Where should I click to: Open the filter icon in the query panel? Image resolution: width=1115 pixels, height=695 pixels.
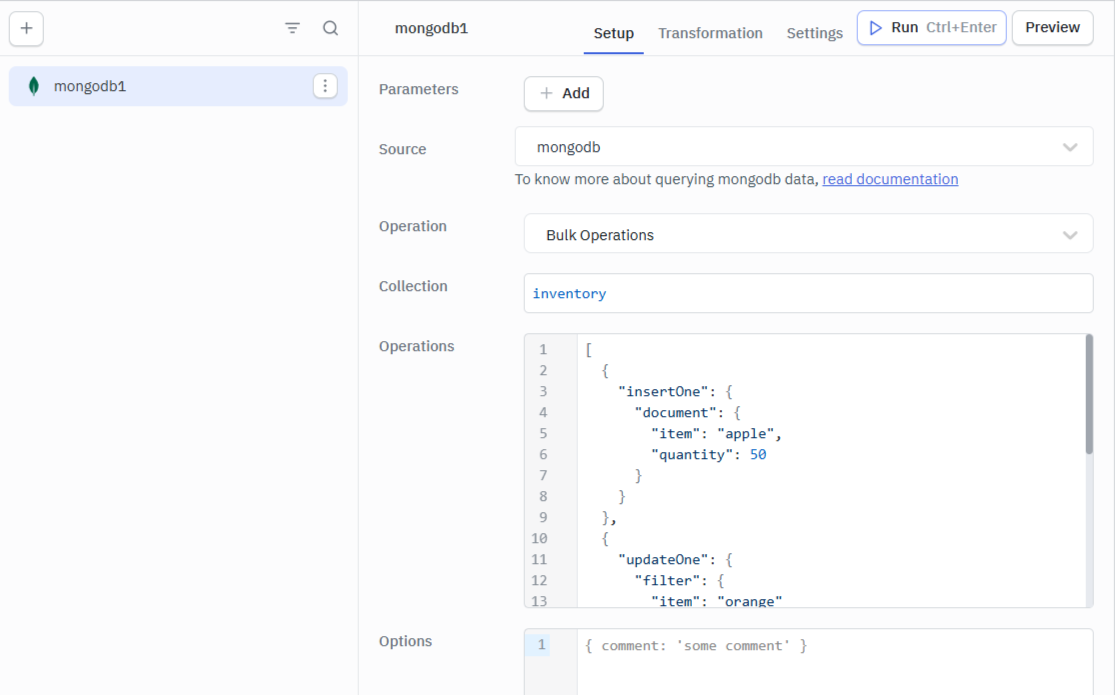291,28
